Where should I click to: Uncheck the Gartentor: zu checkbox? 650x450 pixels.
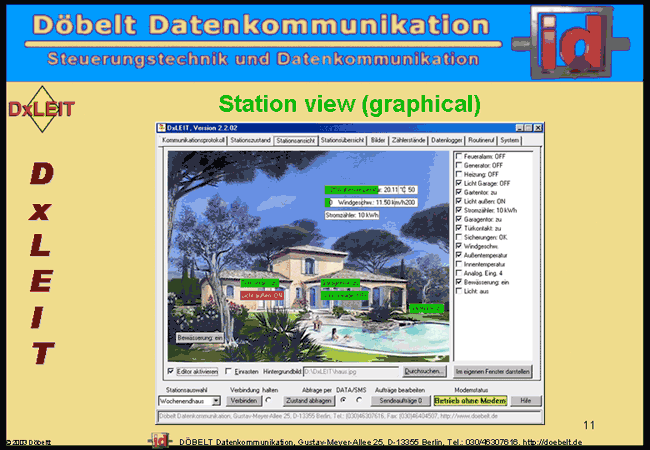(x=459, y=192)
